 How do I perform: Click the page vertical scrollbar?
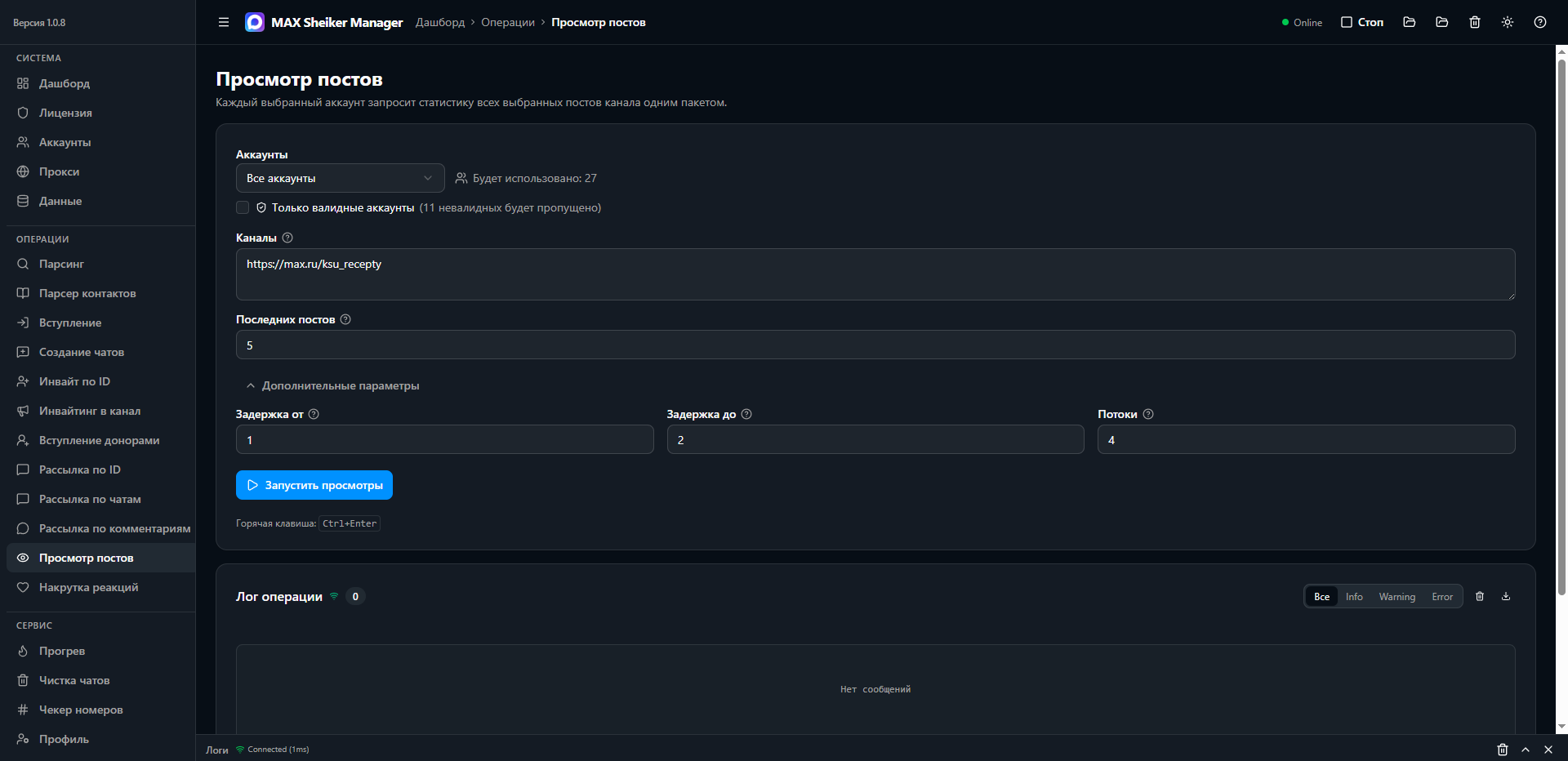point(1561,327)
